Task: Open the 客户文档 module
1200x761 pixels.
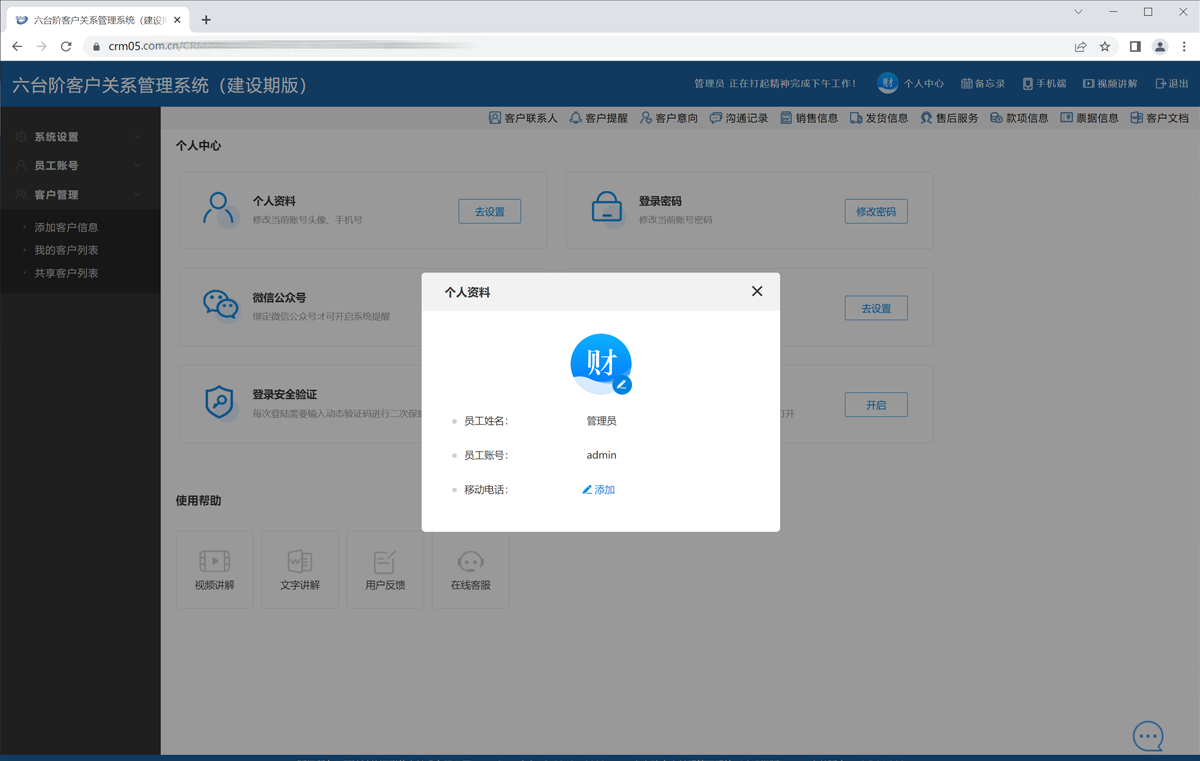Action: (1160, 118)
